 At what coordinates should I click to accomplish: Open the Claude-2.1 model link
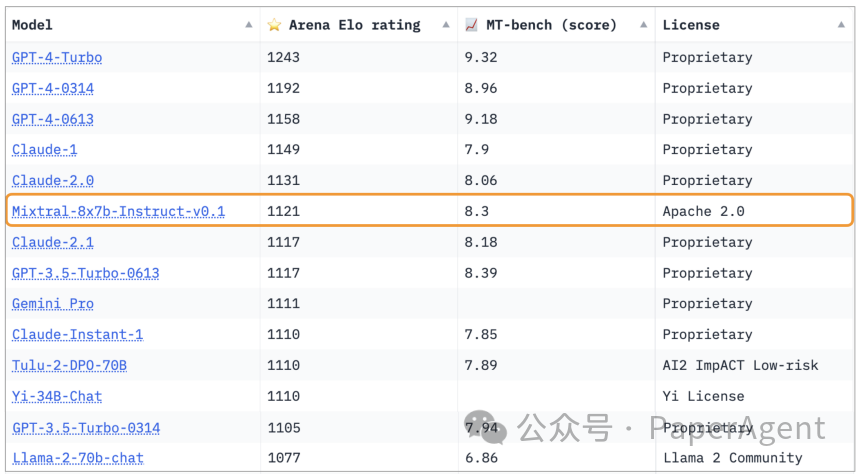click(53, 242)
